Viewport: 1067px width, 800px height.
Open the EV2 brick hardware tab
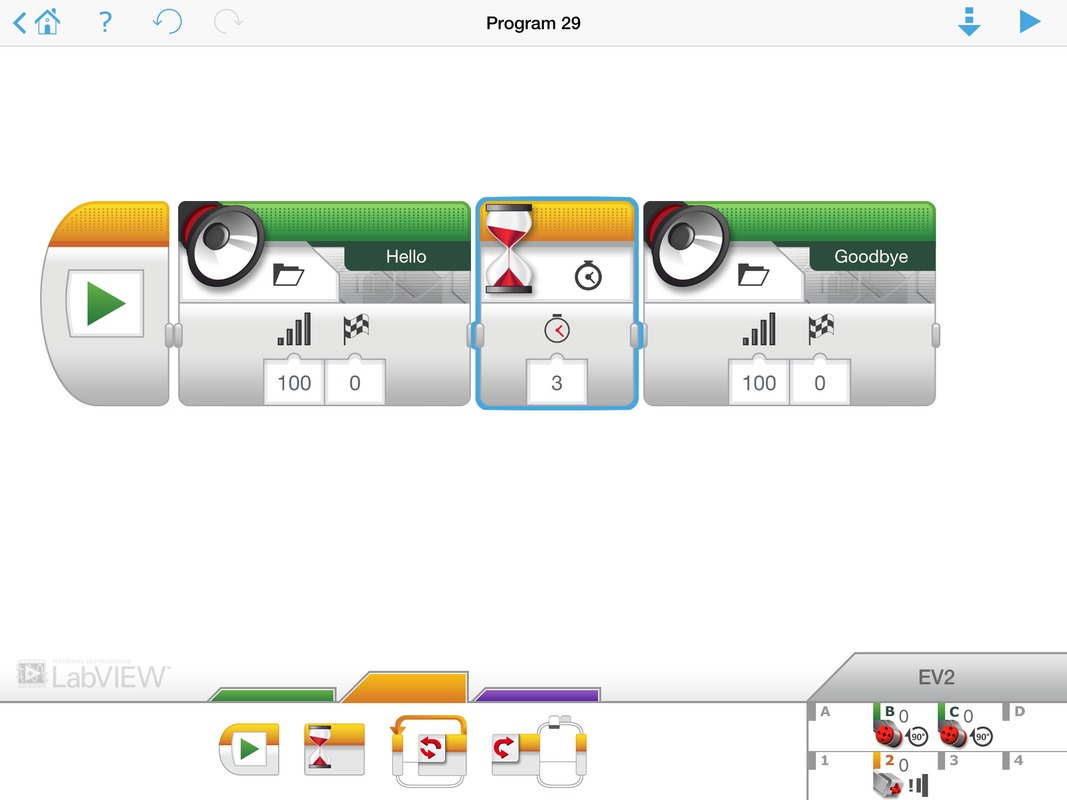[936, 677]
